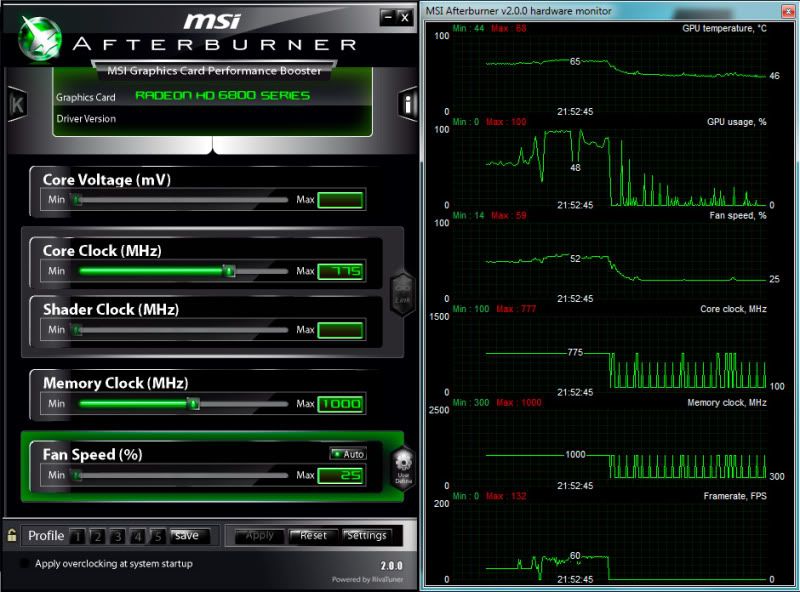This screenshot has width=800, height=592.
Task: Click the fan User Define gear icon
Action: tap(403, 468)
